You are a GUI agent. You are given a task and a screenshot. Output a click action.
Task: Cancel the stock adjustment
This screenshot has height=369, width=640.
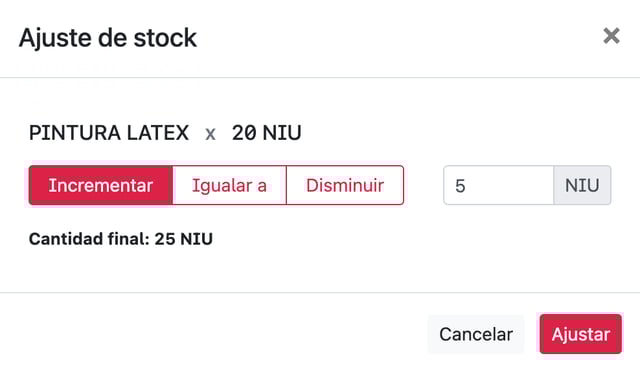coord(476,334)
